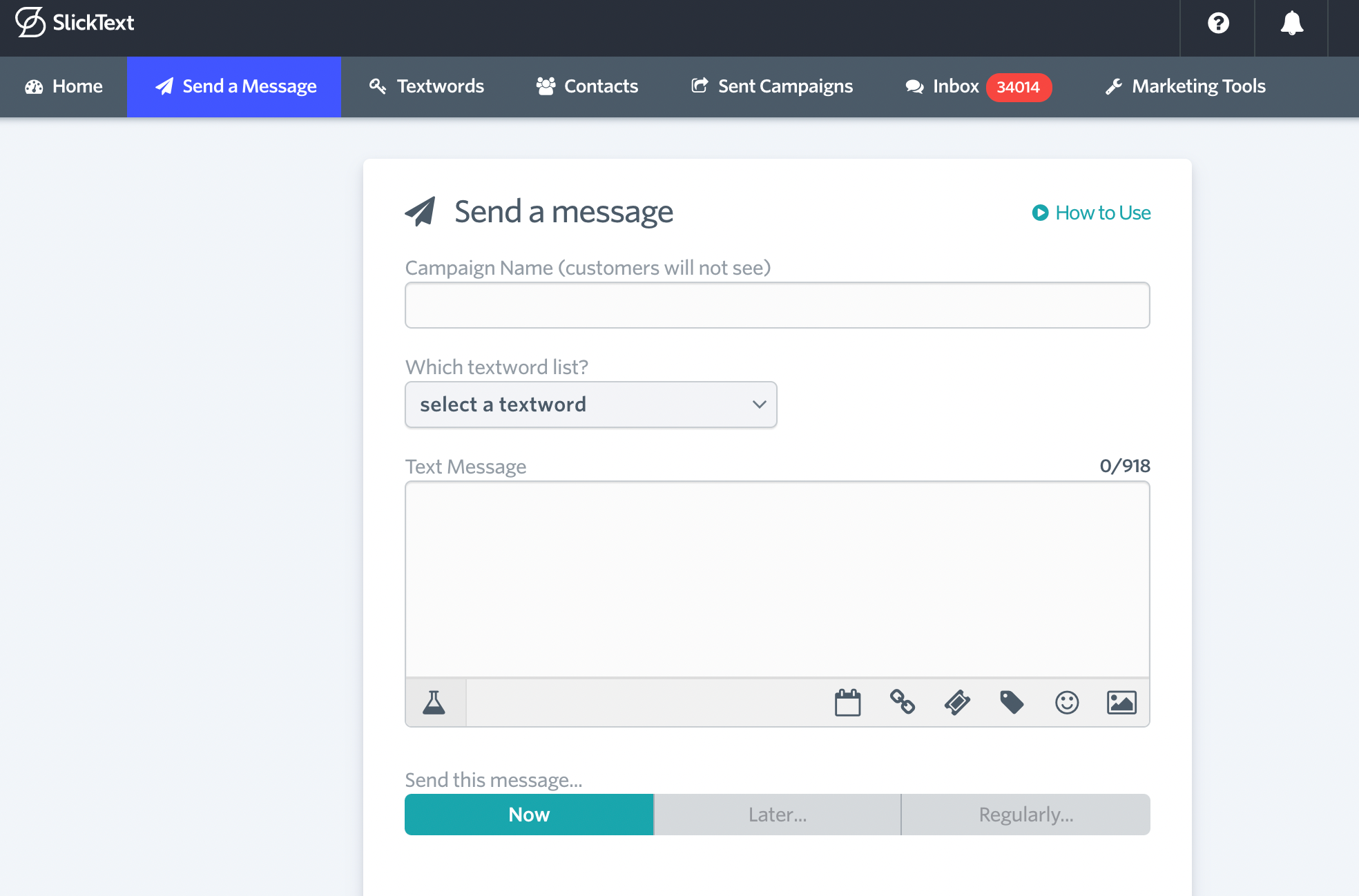Open Sent Campaigns
Screen dimensions: 1359x896
pyautogui.click(x=771, y=86)
